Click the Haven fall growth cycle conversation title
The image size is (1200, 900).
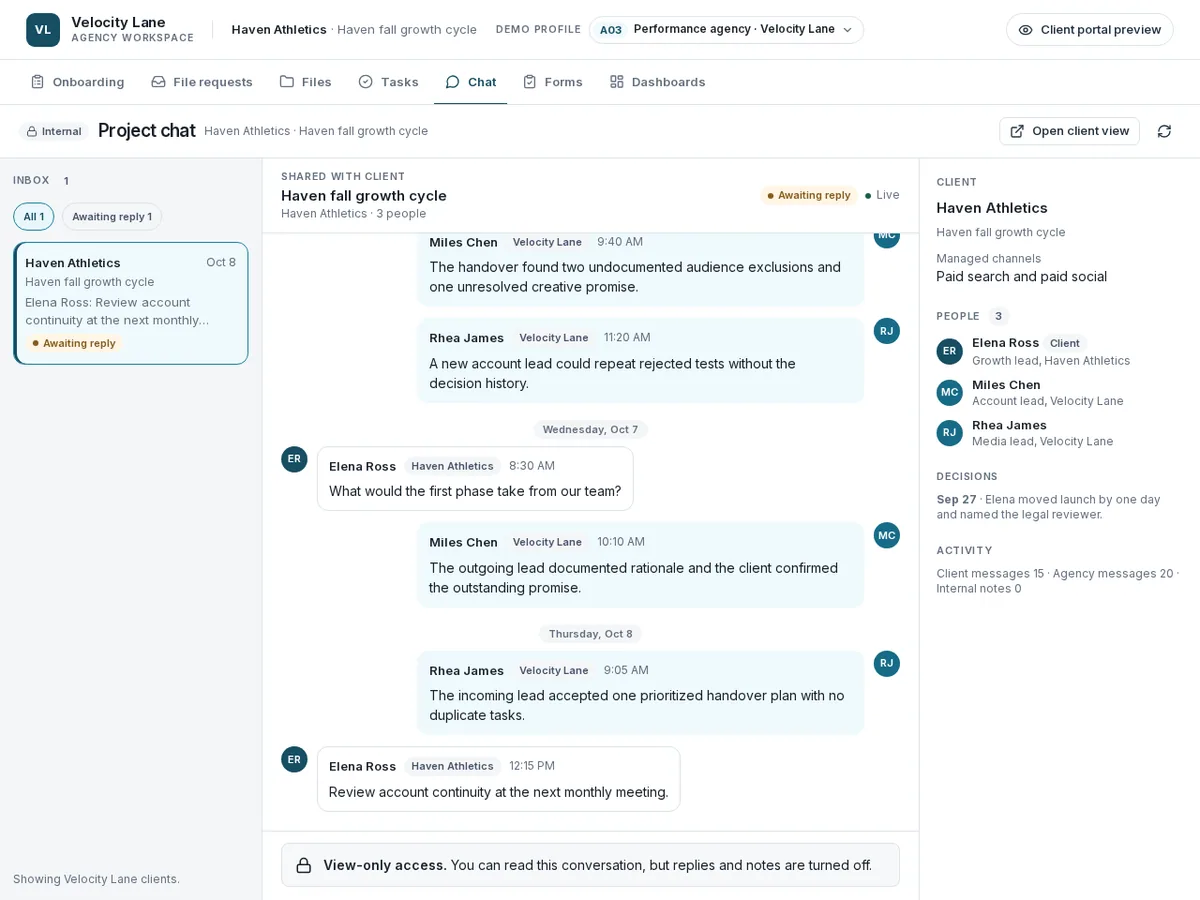[x=364, y=196]
